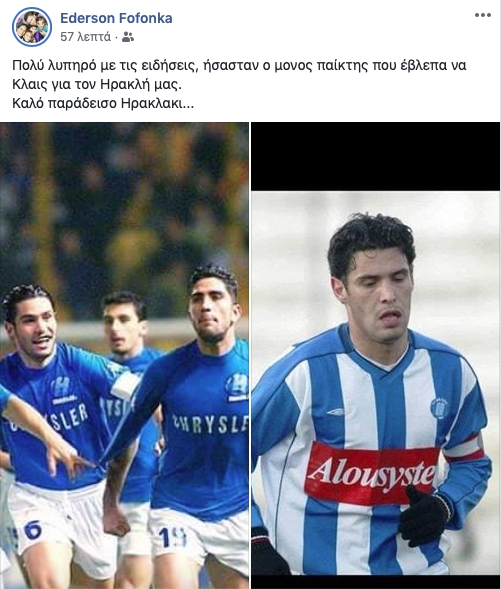501x589 pixels.
Task: Open the left photo of celebrating players
Action: click(124, 355)
